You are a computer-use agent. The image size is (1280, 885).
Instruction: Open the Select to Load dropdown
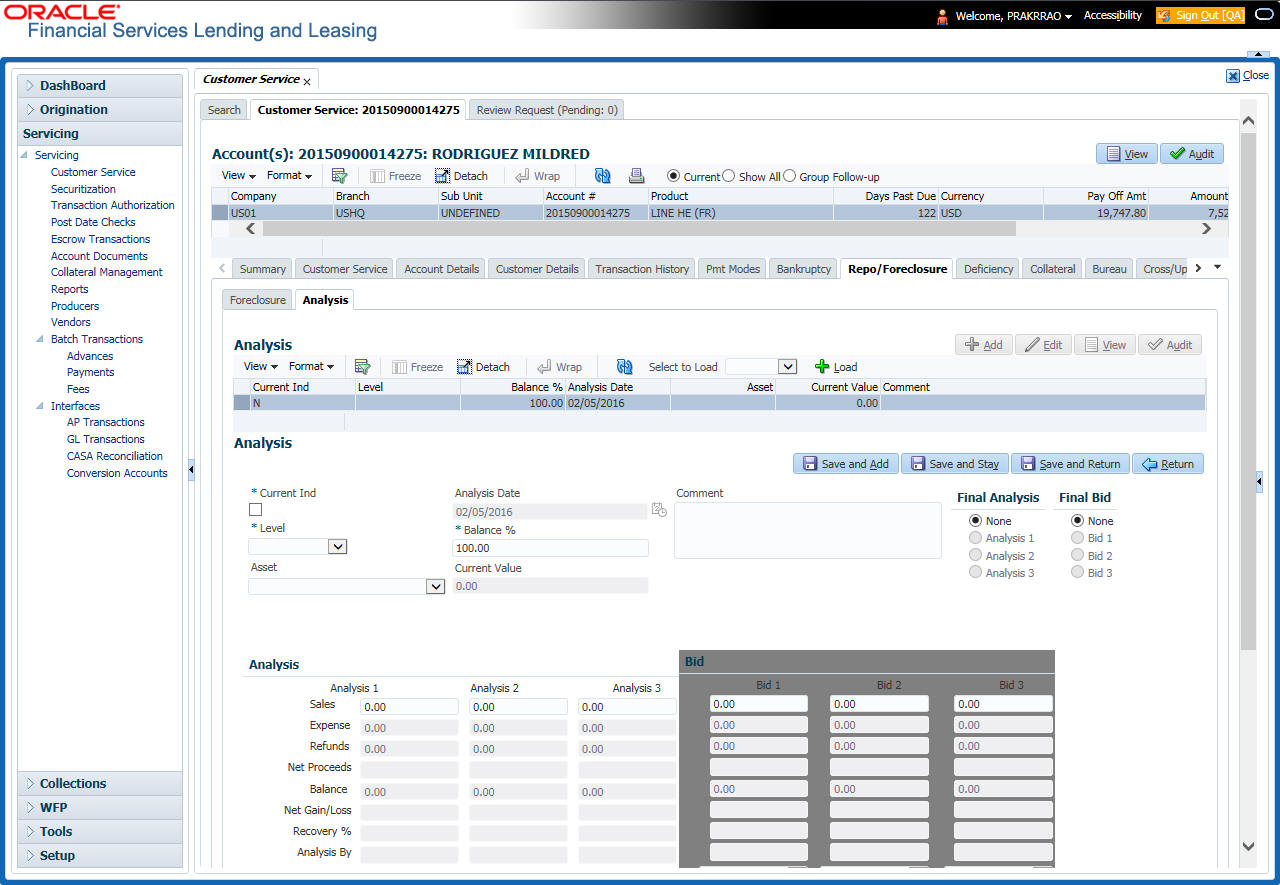pos(787,367)
